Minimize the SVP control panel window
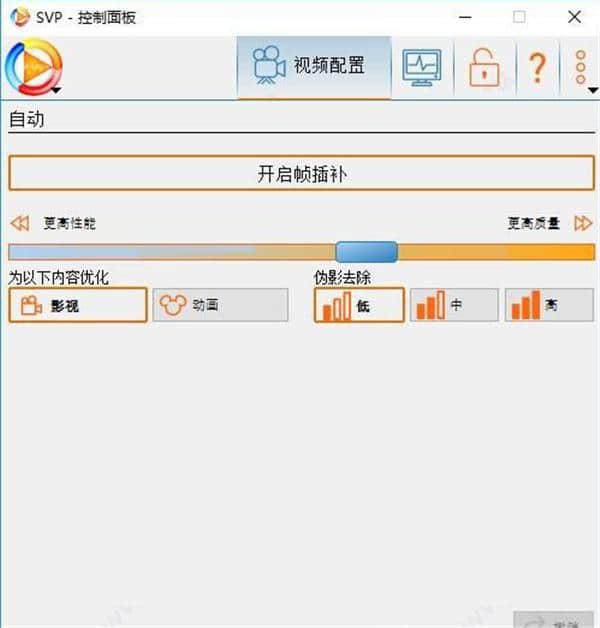600x628 pixels. pyautogui.click(x=465, y=17)
